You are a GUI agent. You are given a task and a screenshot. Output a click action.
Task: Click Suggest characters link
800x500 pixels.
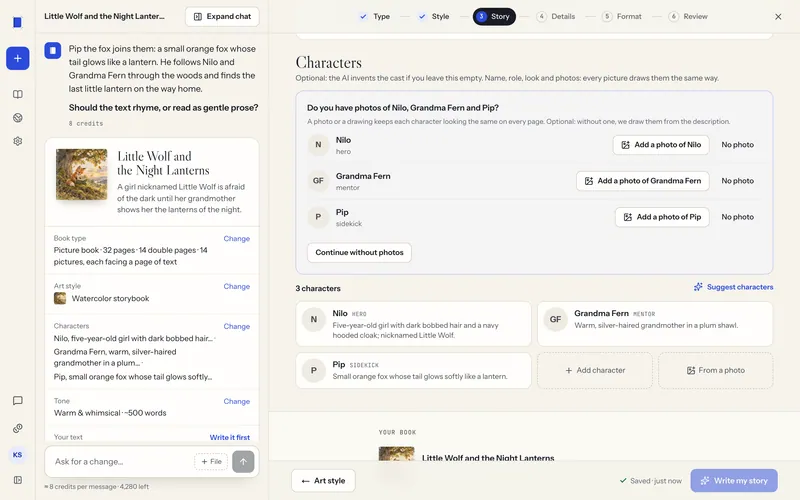pos(734,287)
